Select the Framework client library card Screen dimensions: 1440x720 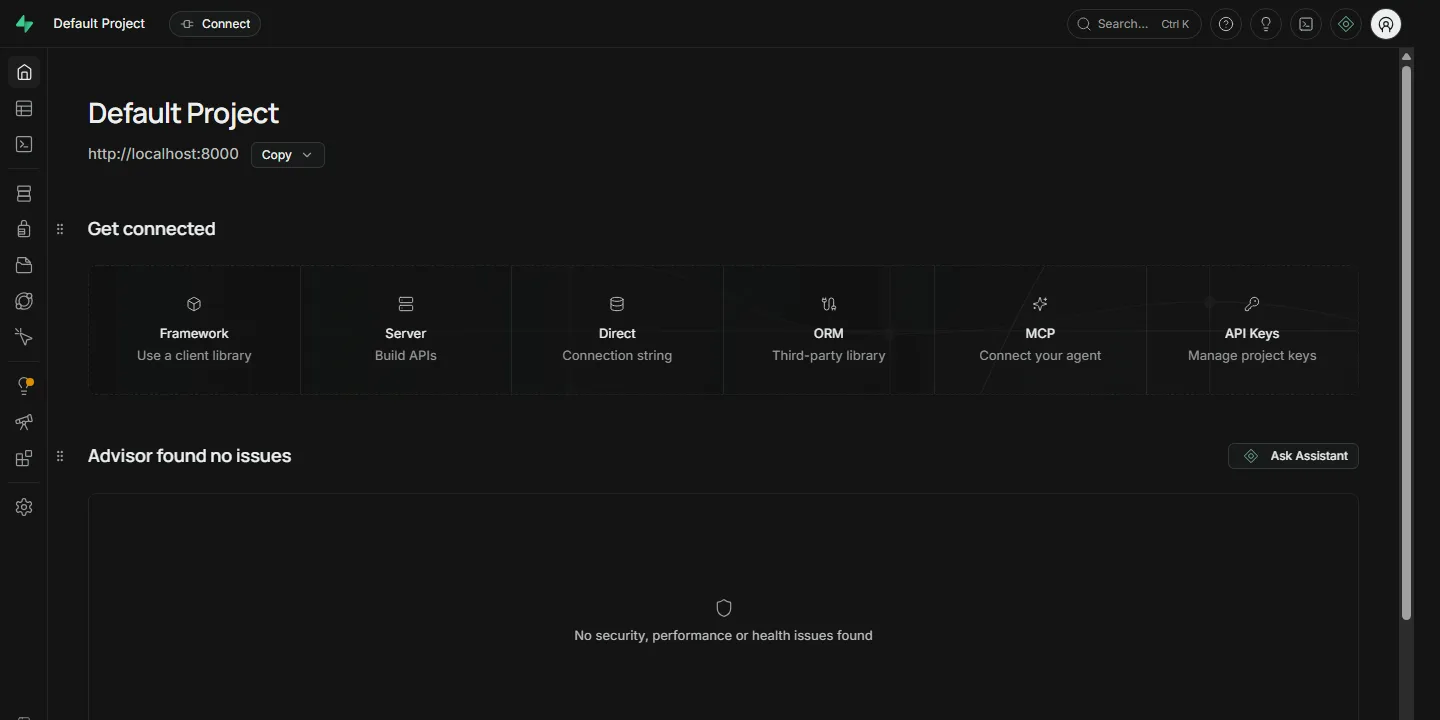click(194, 330)
